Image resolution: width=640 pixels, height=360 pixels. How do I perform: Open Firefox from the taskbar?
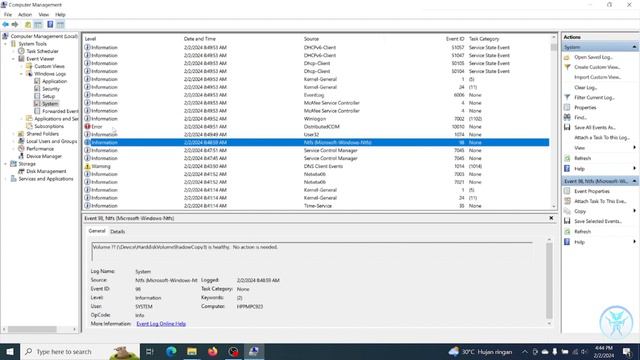click(x=213, y=351)
